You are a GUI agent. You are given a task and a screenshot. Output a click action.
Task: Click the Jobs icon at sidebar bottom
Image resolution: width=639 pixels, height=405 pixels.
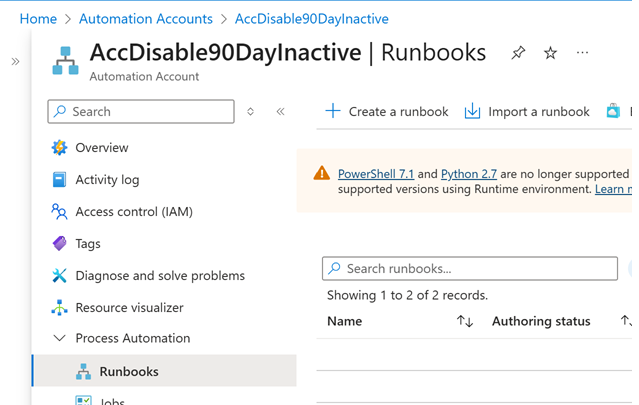click(84, 400)
